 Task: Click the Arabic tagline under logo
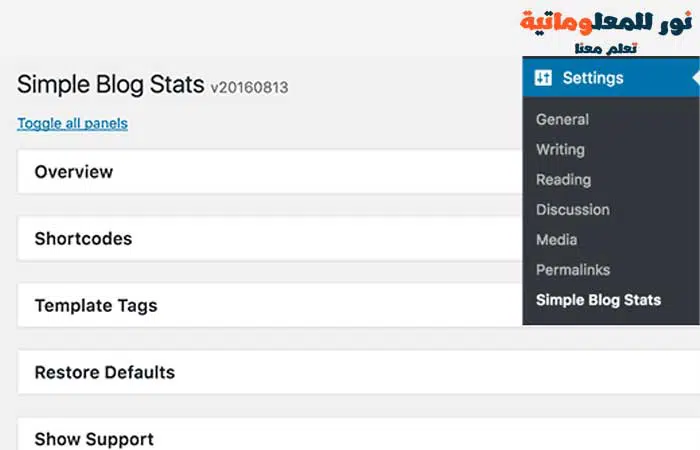coord(605,48)
